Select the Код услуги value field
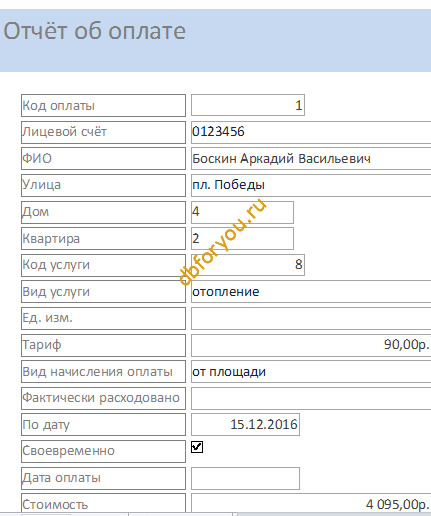 (248, 265)
